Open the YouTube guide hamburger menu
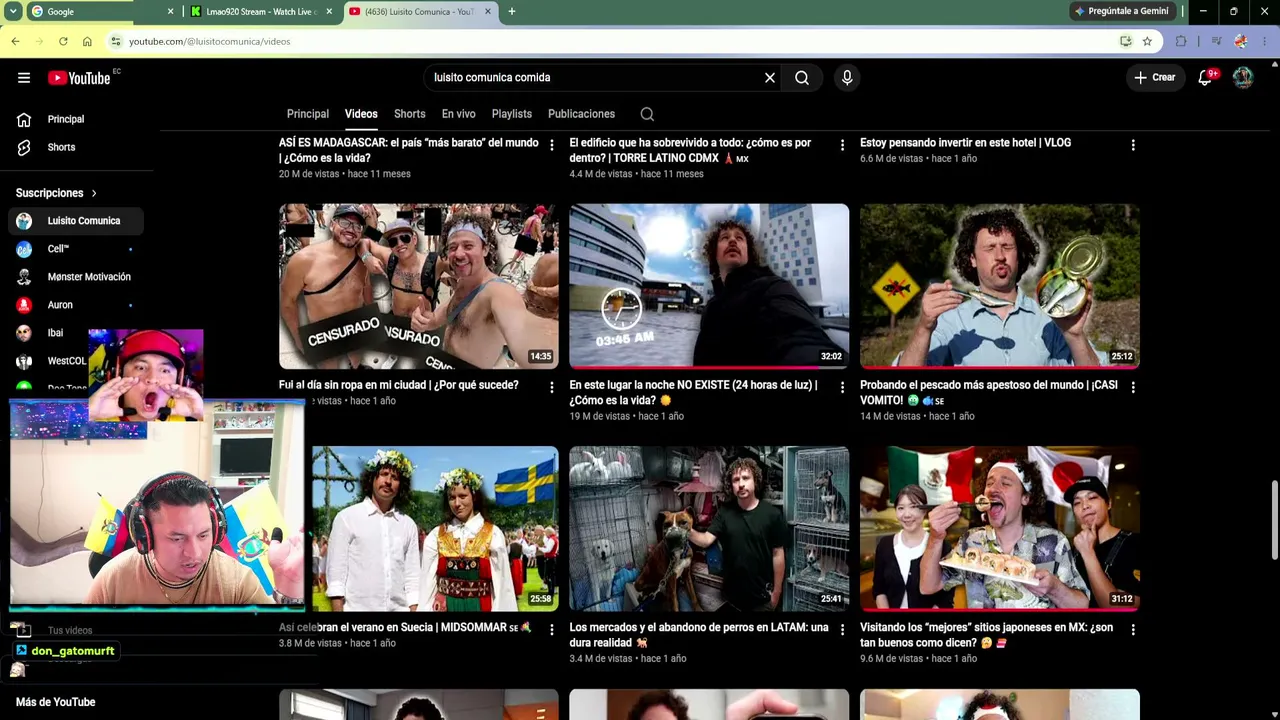The image size is (1280, 720). [24, 78]
